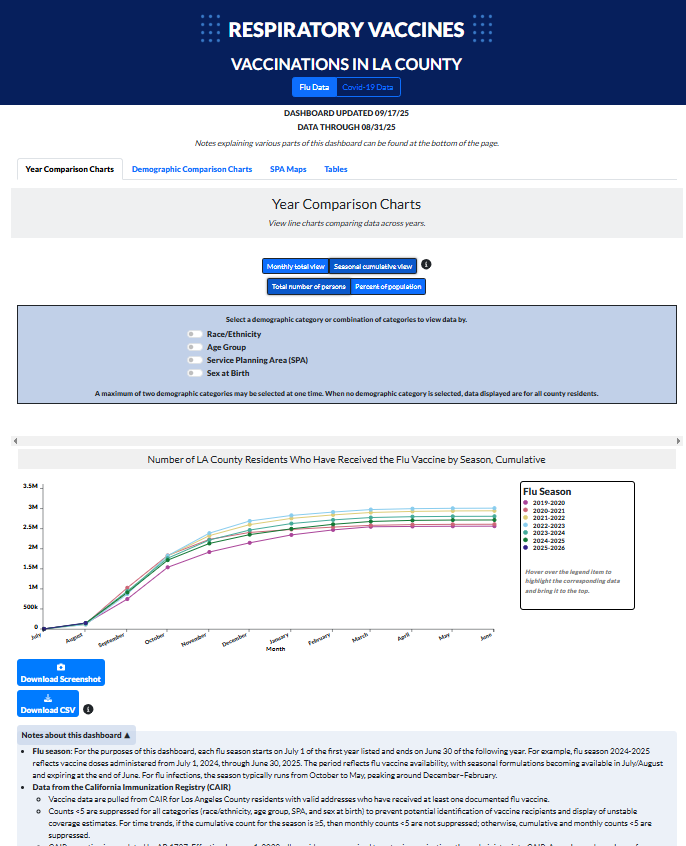Toggle Service Planning Area (SPA) filter
The height and width of the screenshot is (846, 686).
pos(194,360)
